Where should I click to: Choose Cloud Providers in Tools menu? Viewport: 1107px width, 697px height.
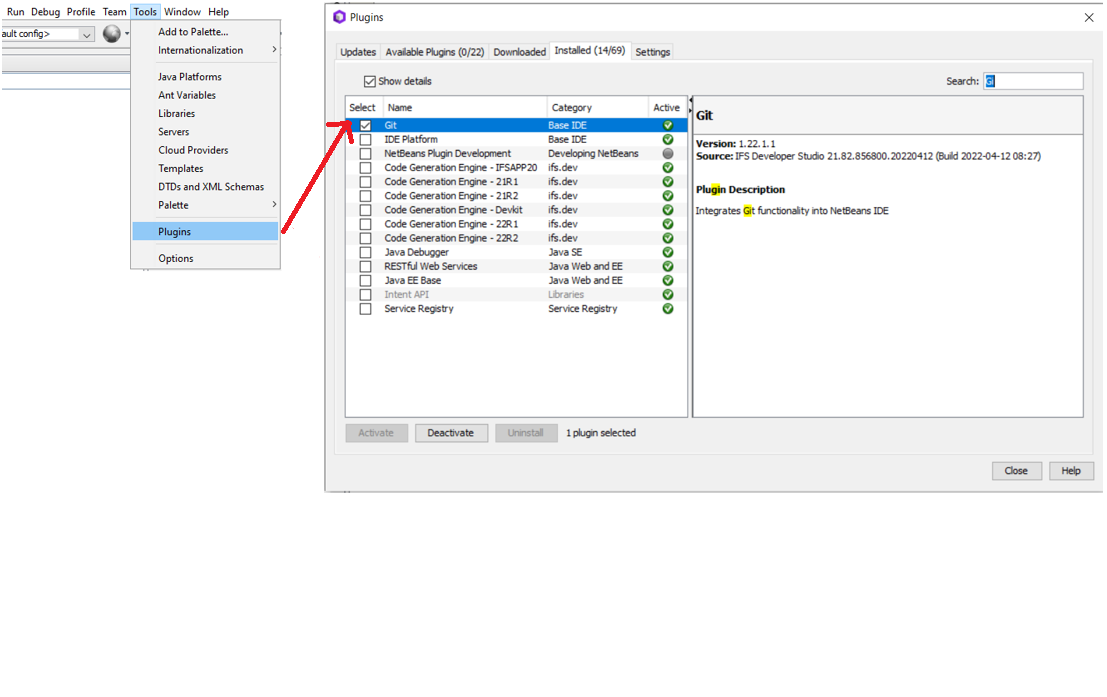205,150
